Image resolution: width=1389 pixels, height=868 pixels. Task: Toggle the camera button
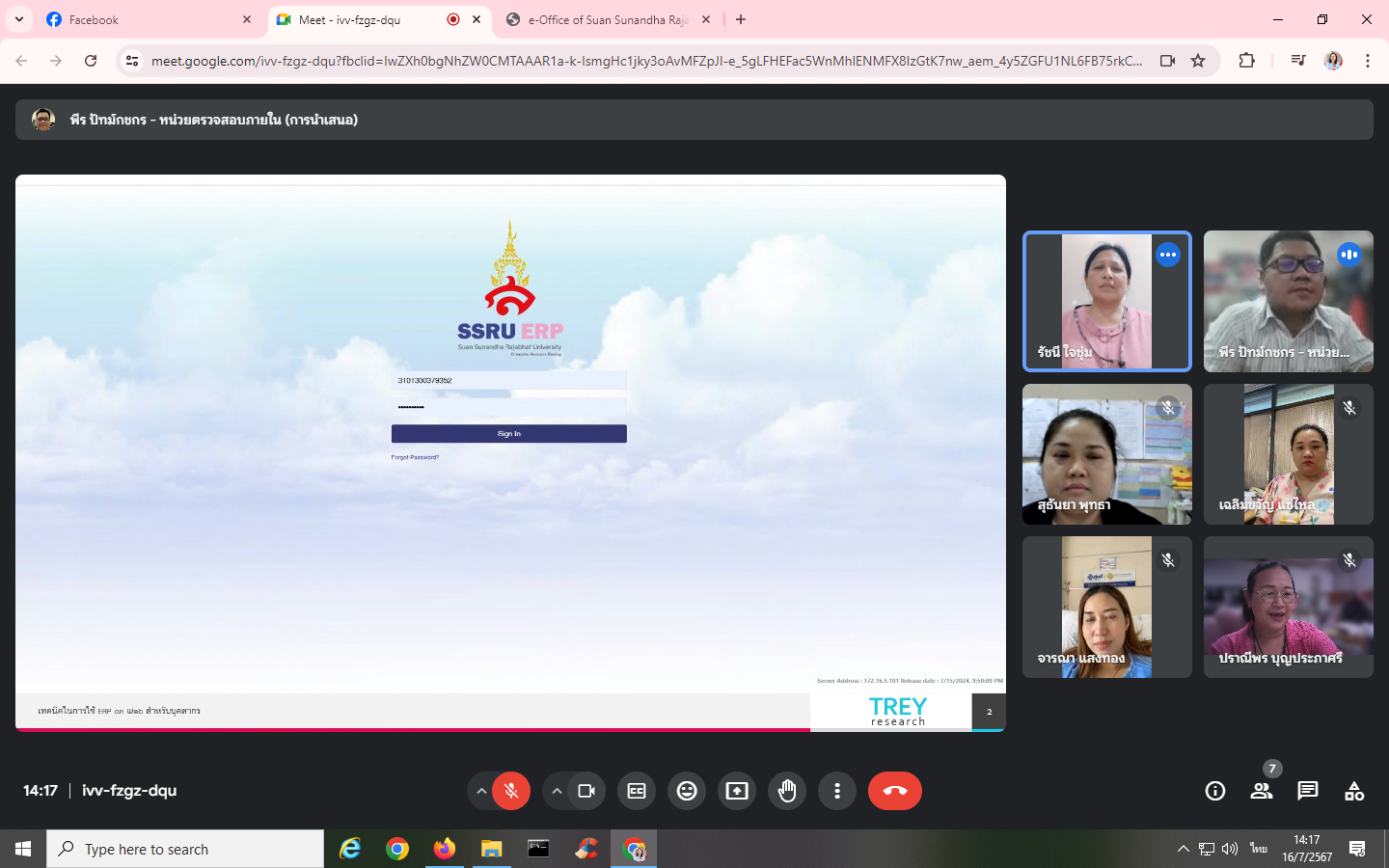[586, 791]
